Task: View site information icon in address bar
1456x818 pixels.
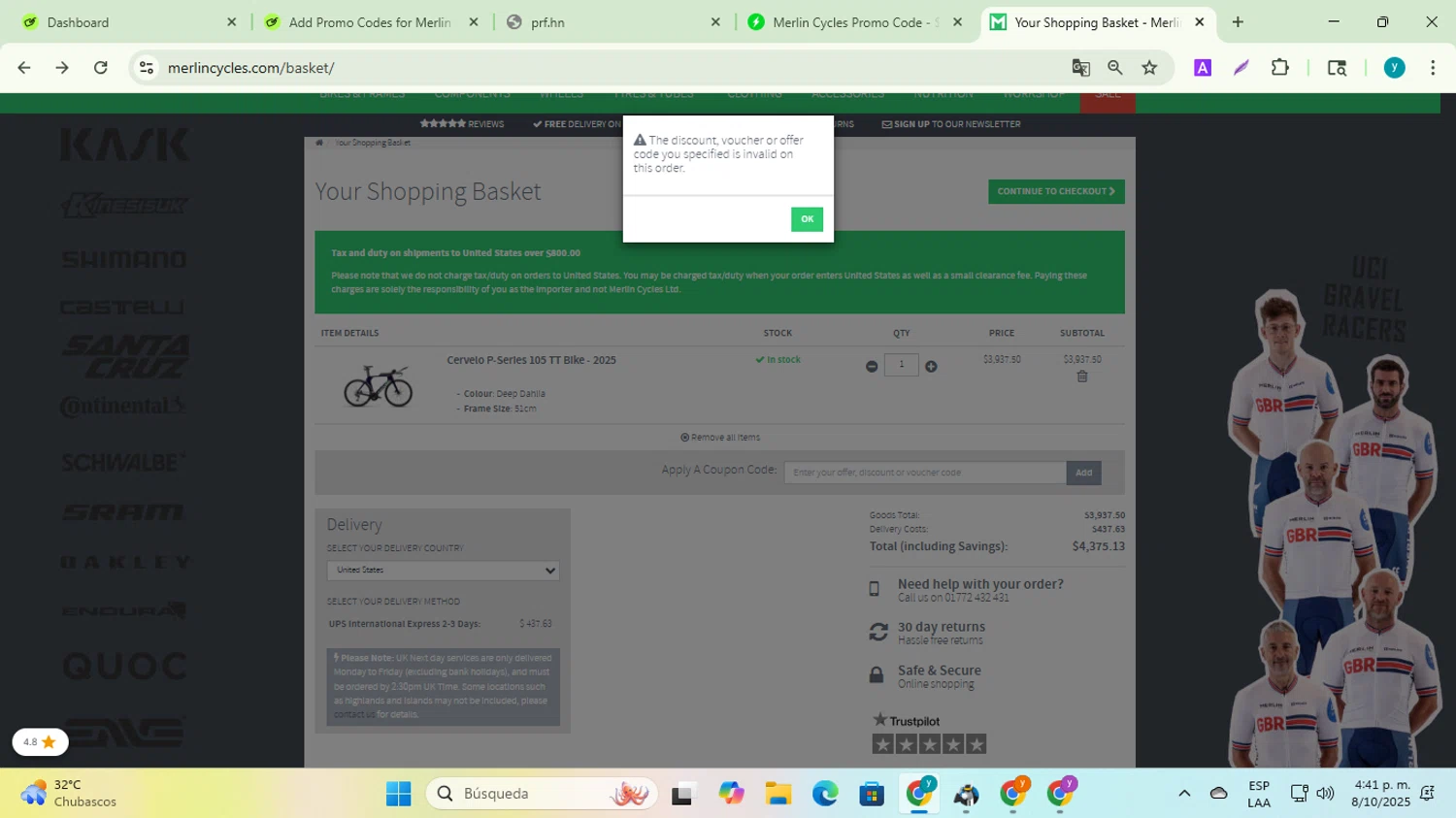Action: coord(147,68)
